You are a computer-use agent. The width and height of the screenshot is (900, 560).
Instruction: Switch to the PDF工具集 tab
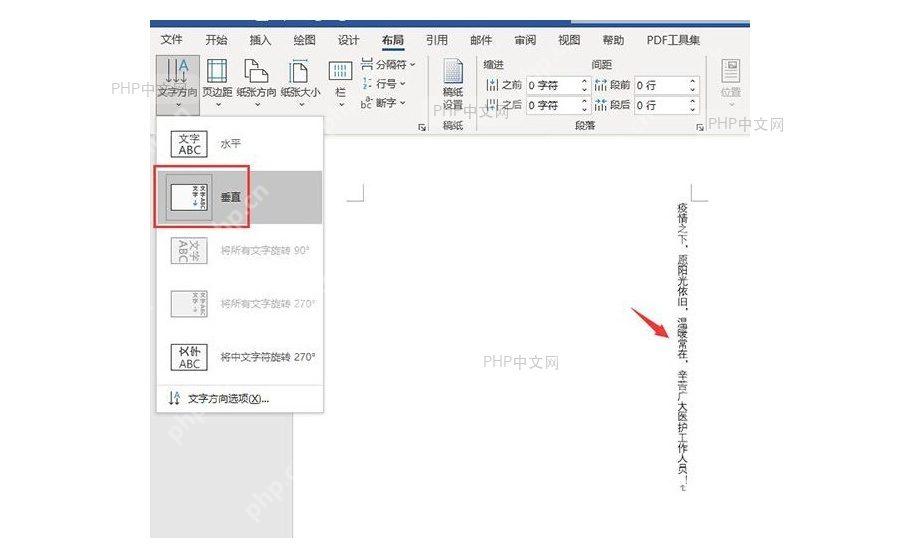point(673,40)
